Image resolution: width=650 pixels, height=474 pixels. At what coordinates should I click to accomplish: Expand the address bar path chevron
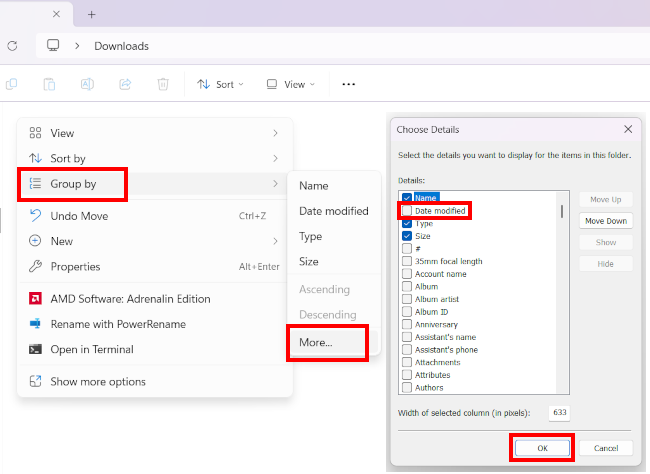coord(77,46)
